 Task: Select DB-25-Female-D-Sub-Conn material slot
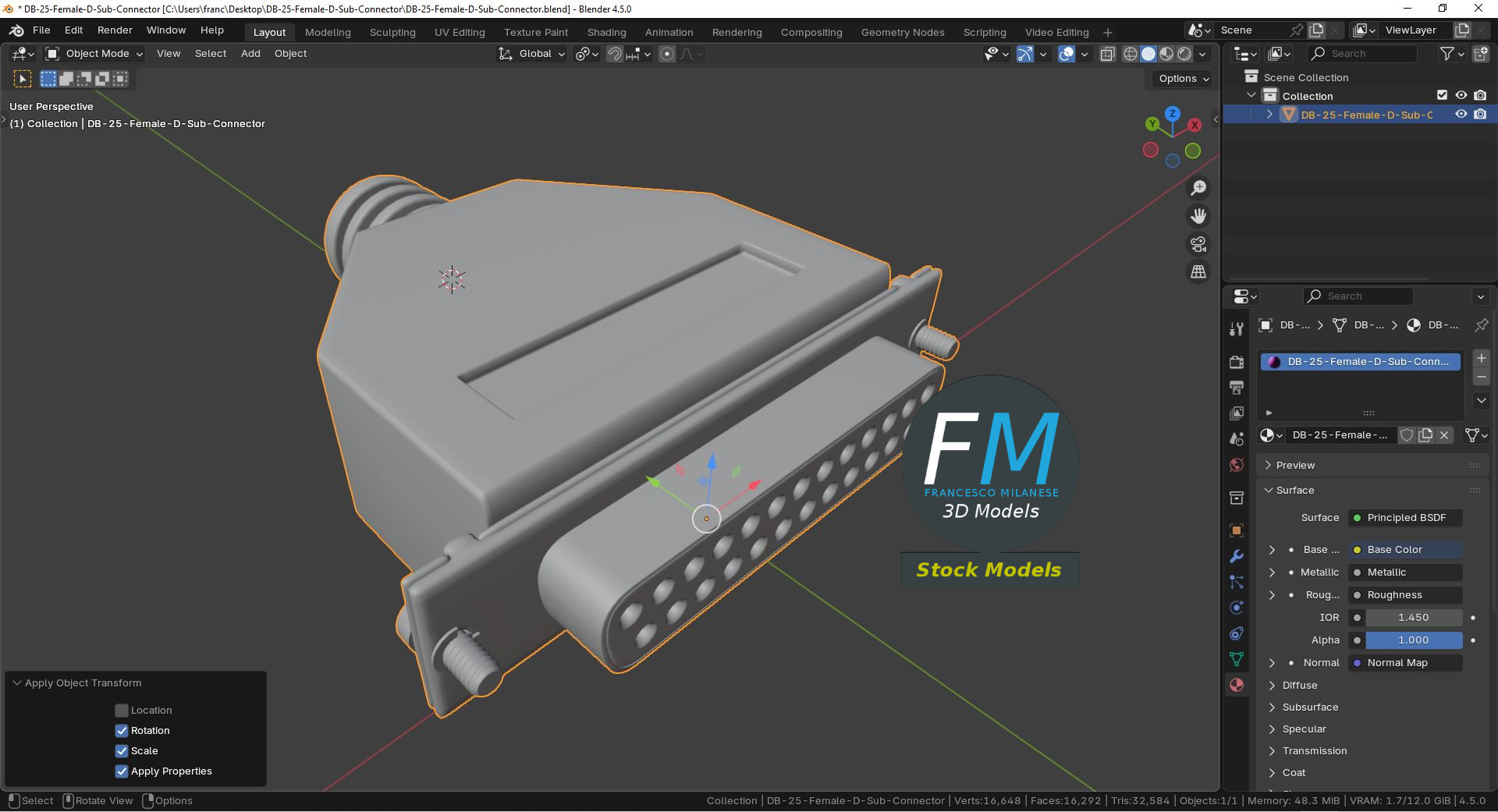[1361, 362]
